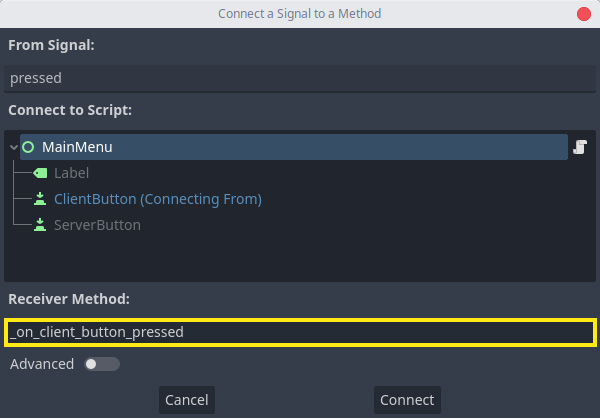Select the ServerButton node
The height and width of the screenshot is (418, 600).
point(97,225)
